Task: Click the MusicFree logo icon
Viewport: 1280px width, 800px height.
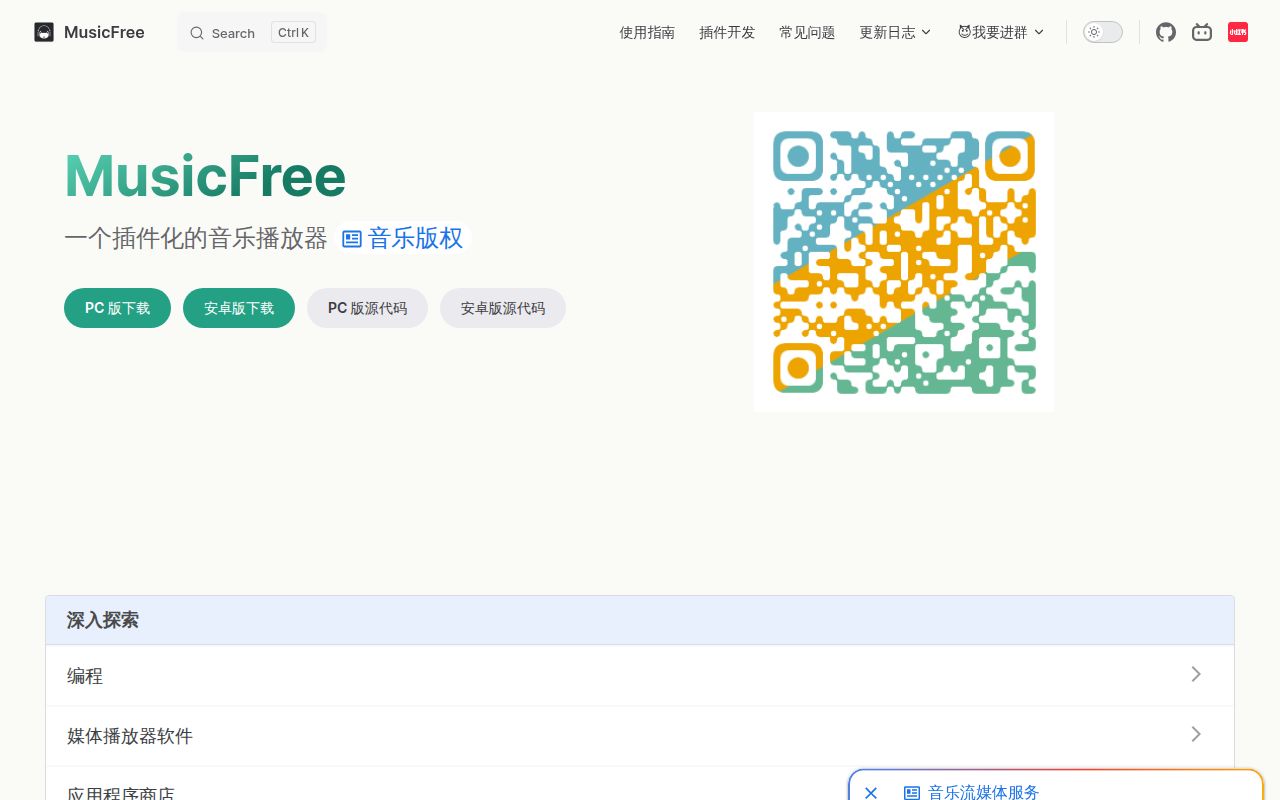Action: coord(44,32)
